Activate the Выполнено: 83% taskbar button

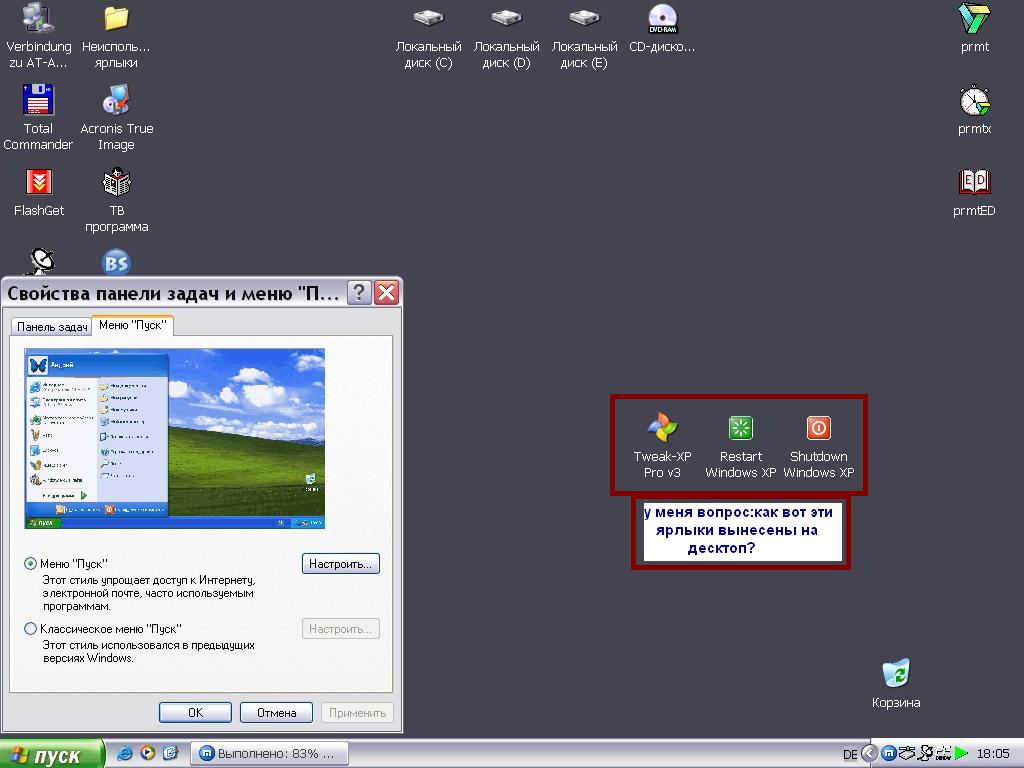pyautogui.click(x=270, y=754)
